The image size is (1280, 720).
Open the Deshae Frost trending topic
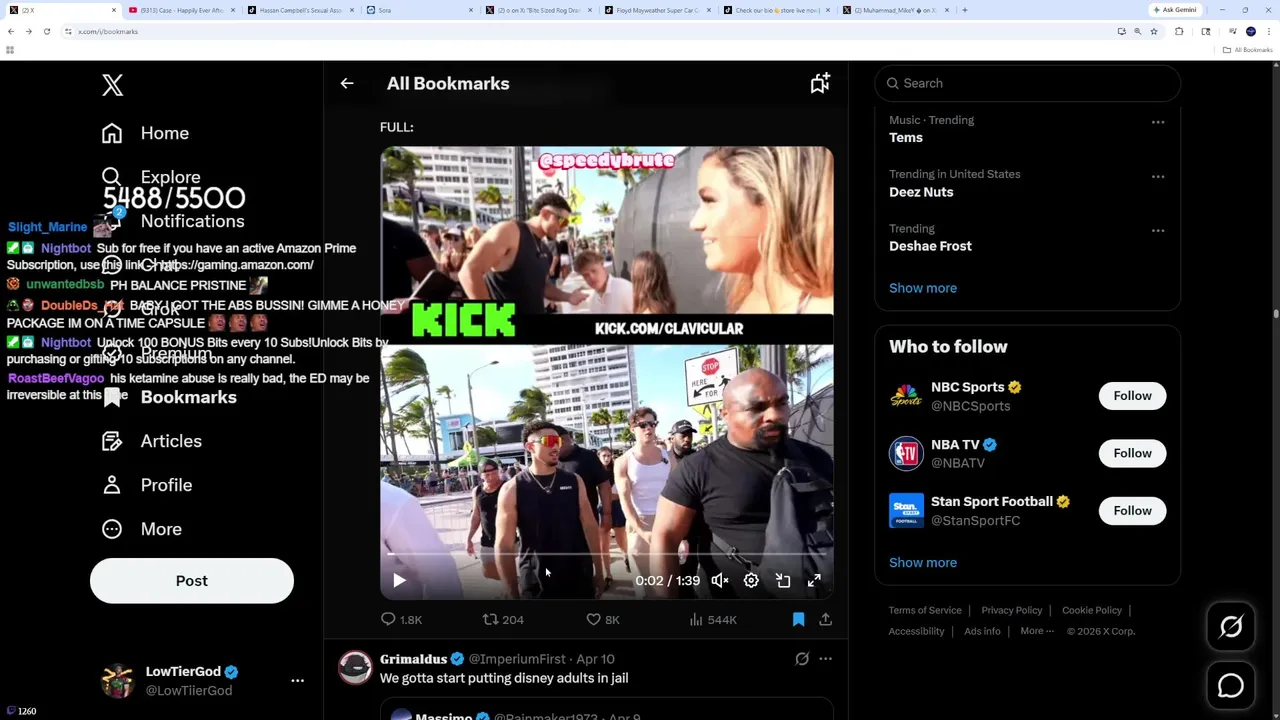[x=930, y=246]
